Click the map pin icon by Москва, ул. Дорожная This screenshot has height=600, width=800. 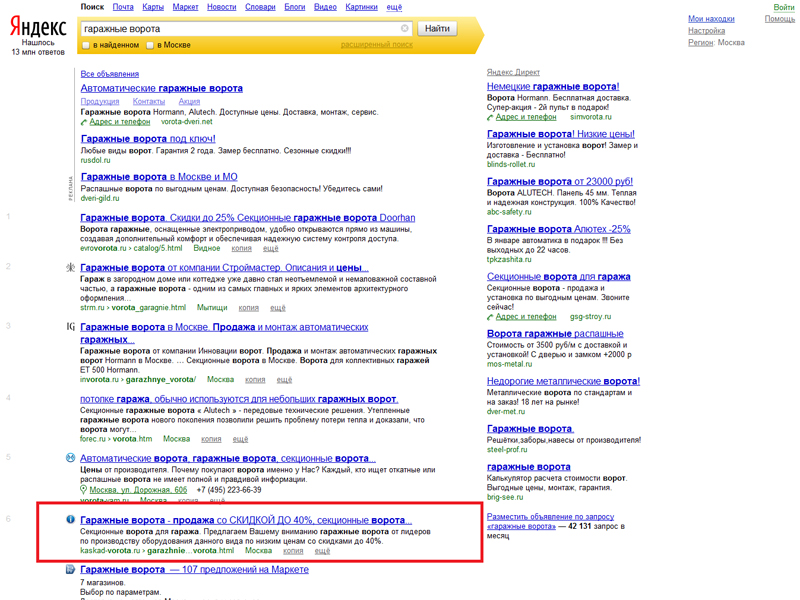84,490
